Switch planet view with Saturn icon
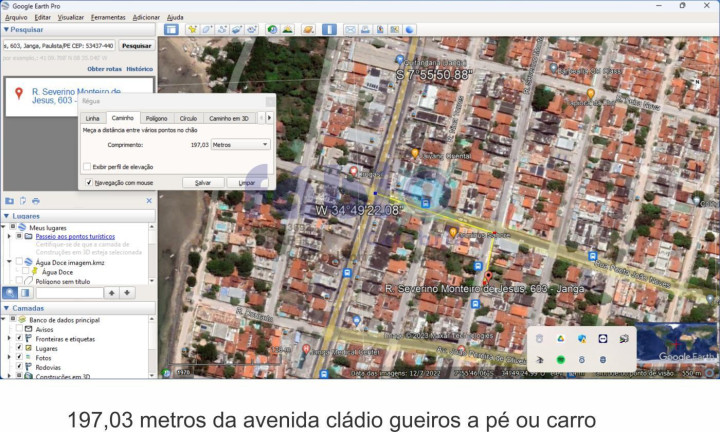 click(x=308, y=29)
